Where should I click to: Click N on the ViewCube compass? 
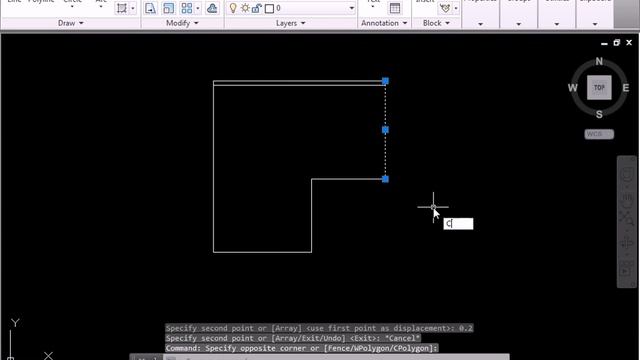coord(599,61)
